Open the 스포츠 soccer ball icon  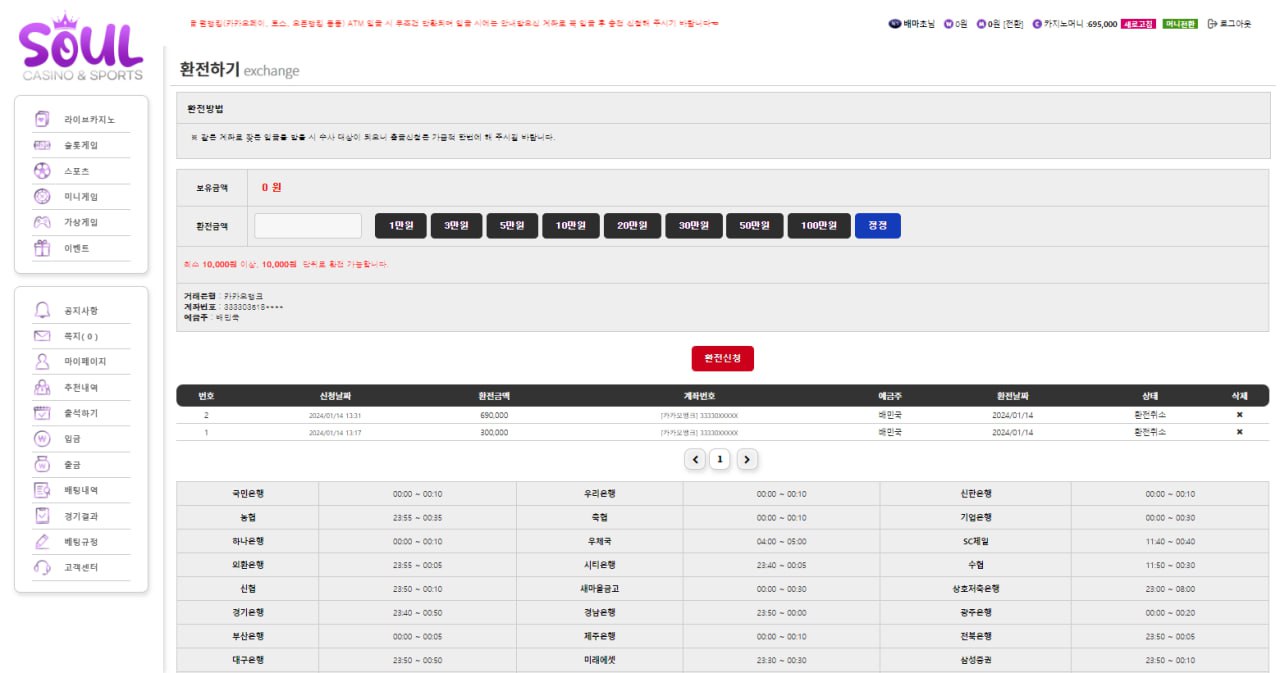tap(42, 171)
